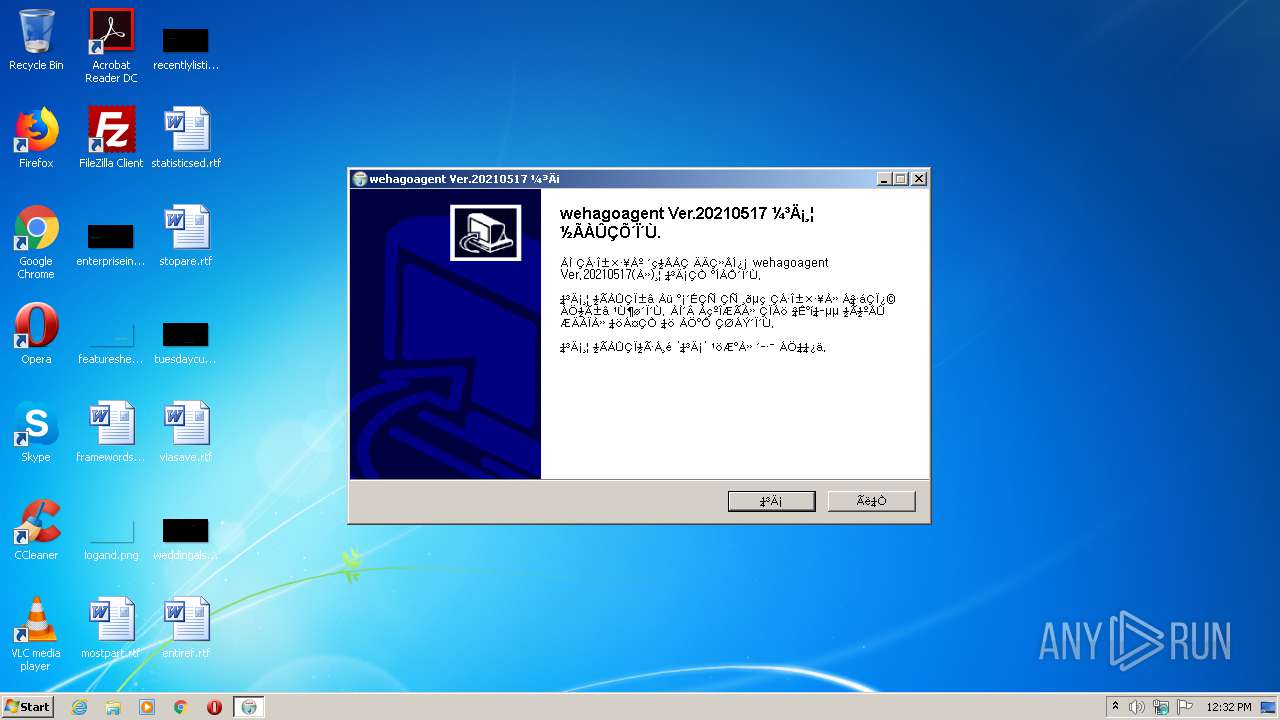Click the installer logo image in the dialog

(x=485, y=233)
